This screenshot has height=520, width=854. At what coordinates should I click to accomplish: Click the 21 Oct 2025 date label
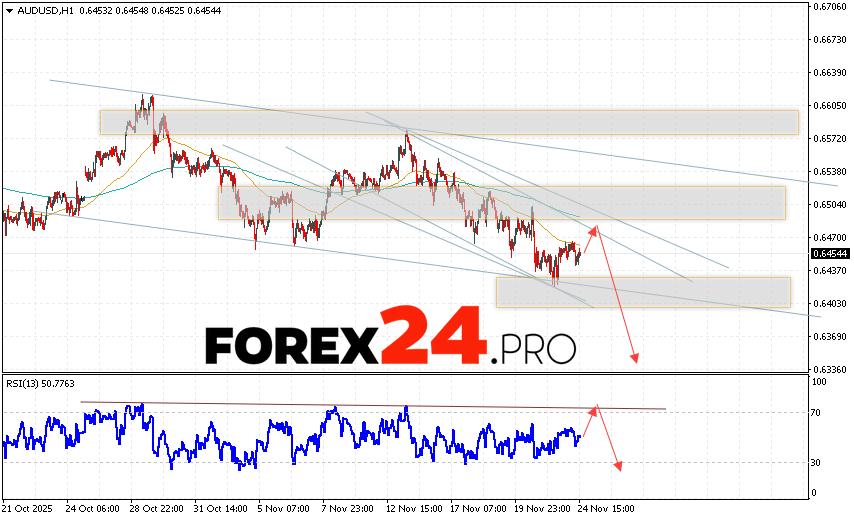pyautogui.click(x=30, y=507)
